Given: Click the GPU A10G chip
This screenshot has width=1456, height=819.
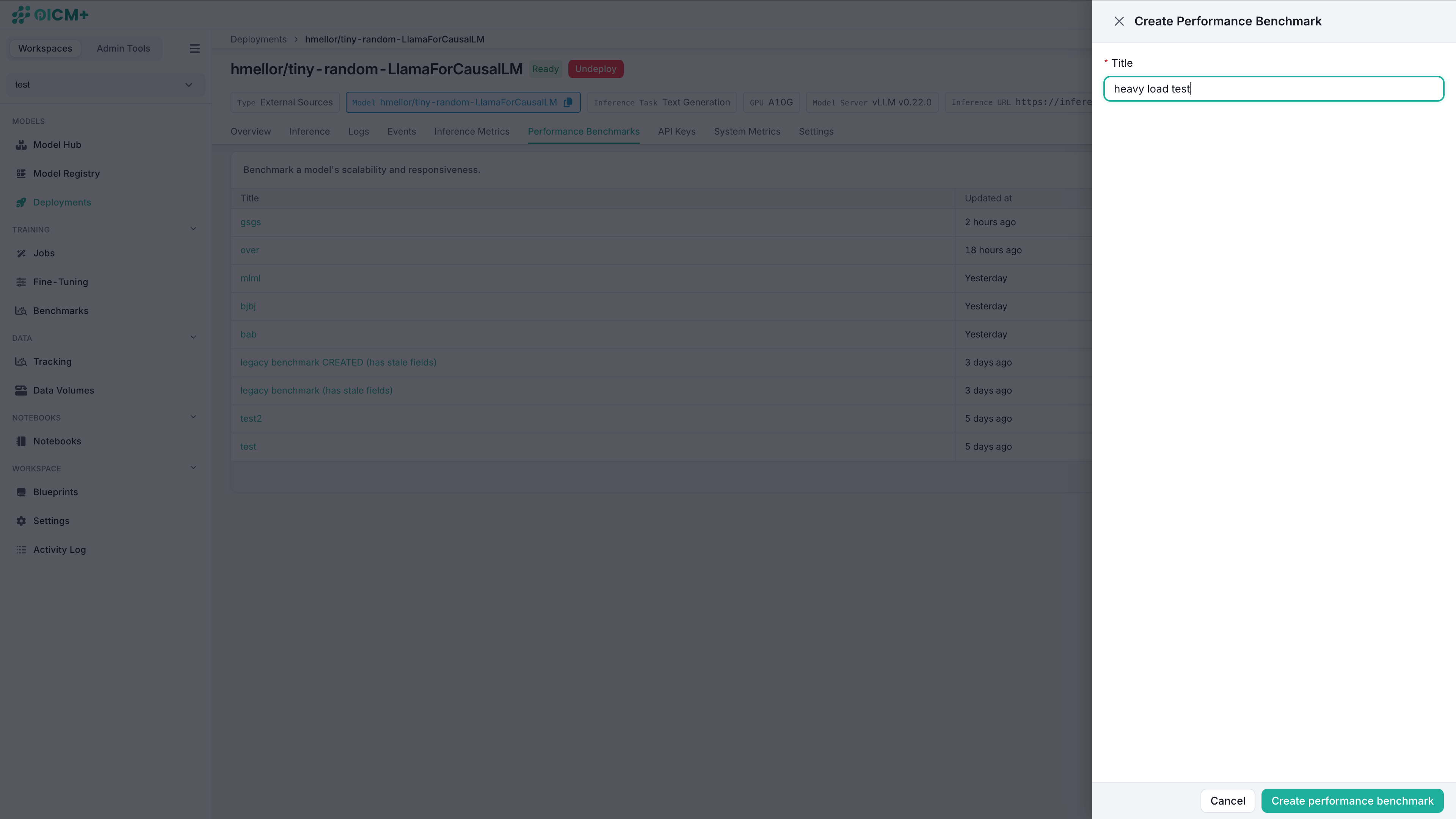Looking at the screenshot, I should 772,102.
